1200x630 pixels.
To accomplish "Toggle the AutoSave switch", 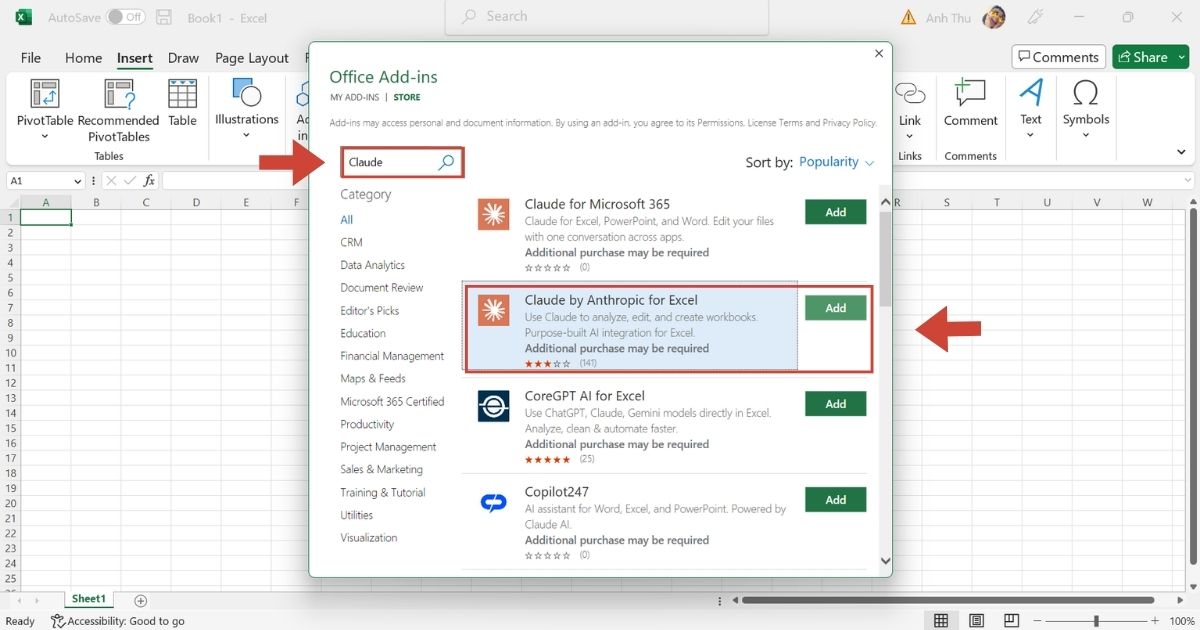I will pos(126,17).
